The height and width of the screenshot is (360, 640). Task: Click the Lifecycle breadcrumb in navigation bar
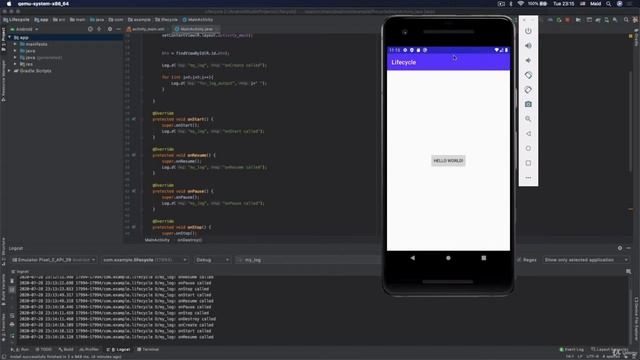[16, 20]
